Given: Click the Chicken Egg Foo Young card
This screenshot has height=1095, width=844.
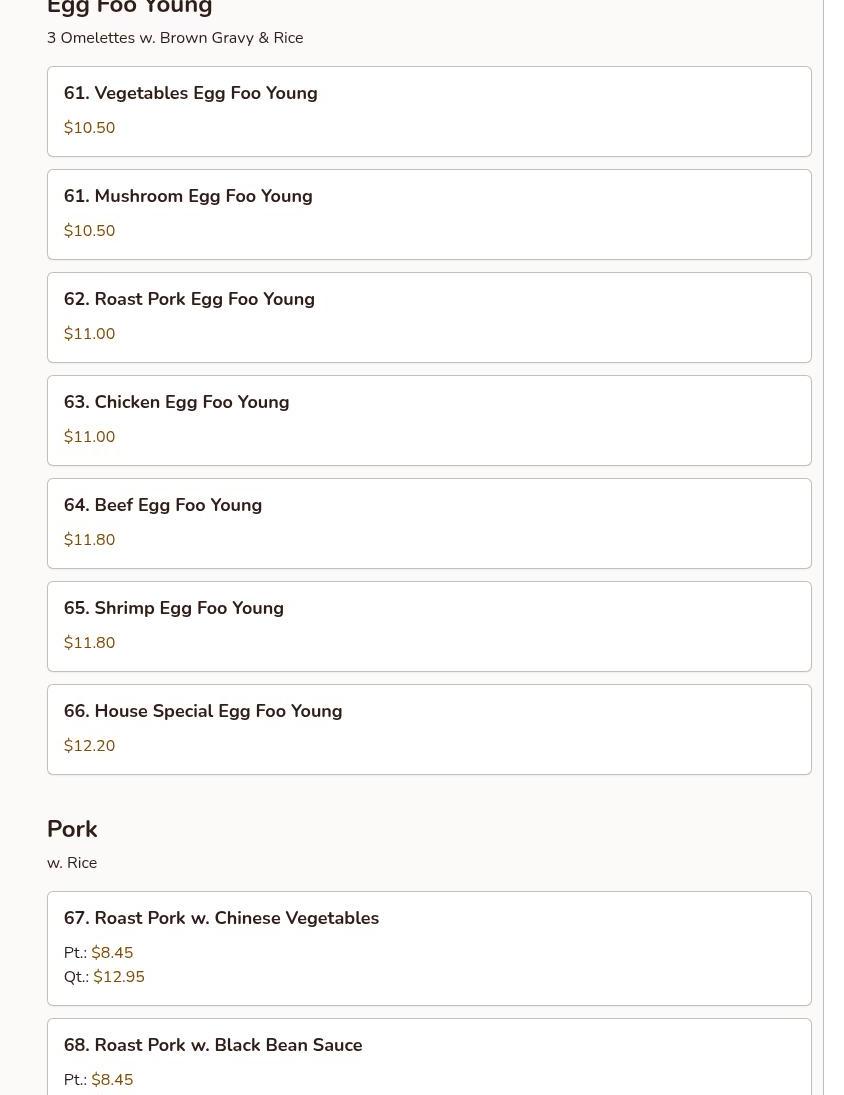Looking at the screenshot, I should [429, 420].
